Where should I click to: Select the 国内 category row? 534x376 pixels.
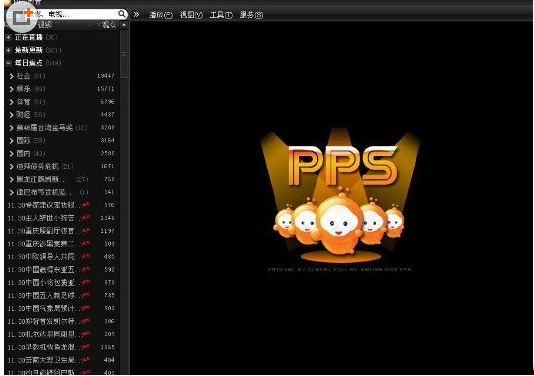click(x=62, y=153)
